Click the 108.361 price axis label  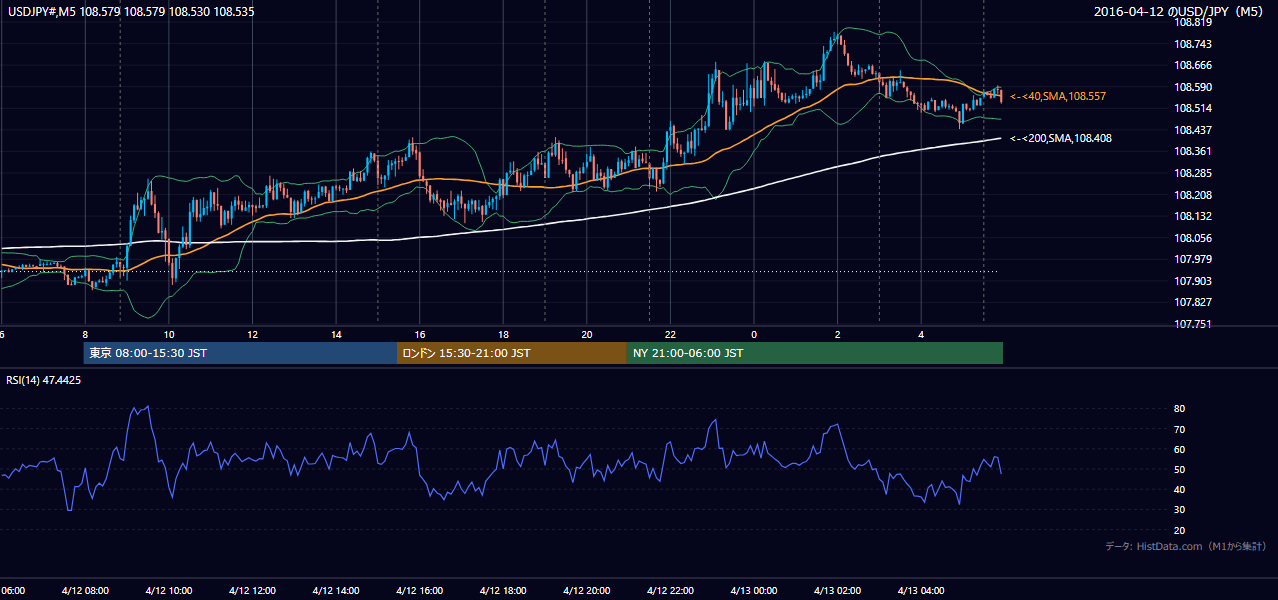pos(1194,151)
